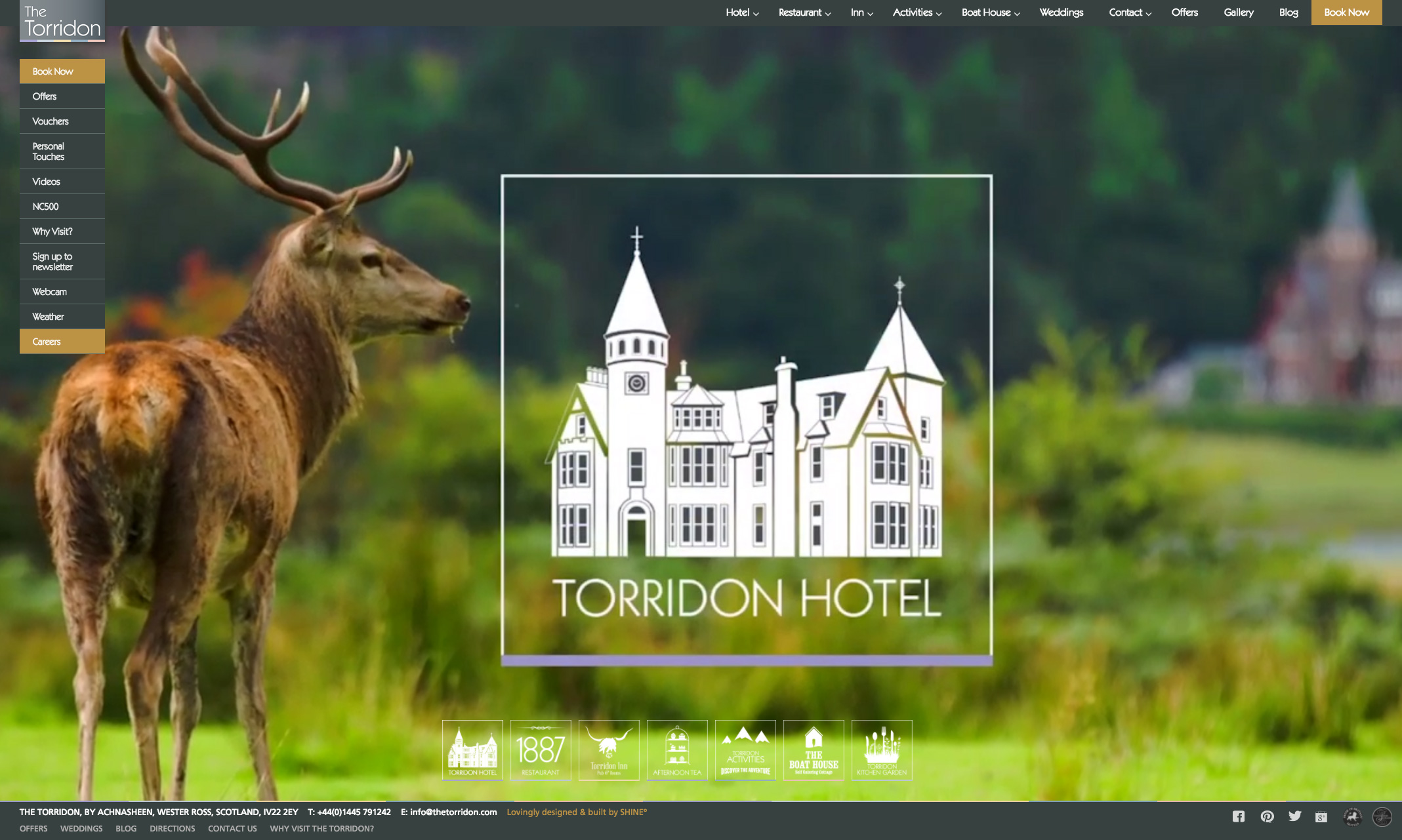Select the Afternoon Tea thumbnail icon
This screenshot has height=840, width=1402.
click(x=677, y=750)
